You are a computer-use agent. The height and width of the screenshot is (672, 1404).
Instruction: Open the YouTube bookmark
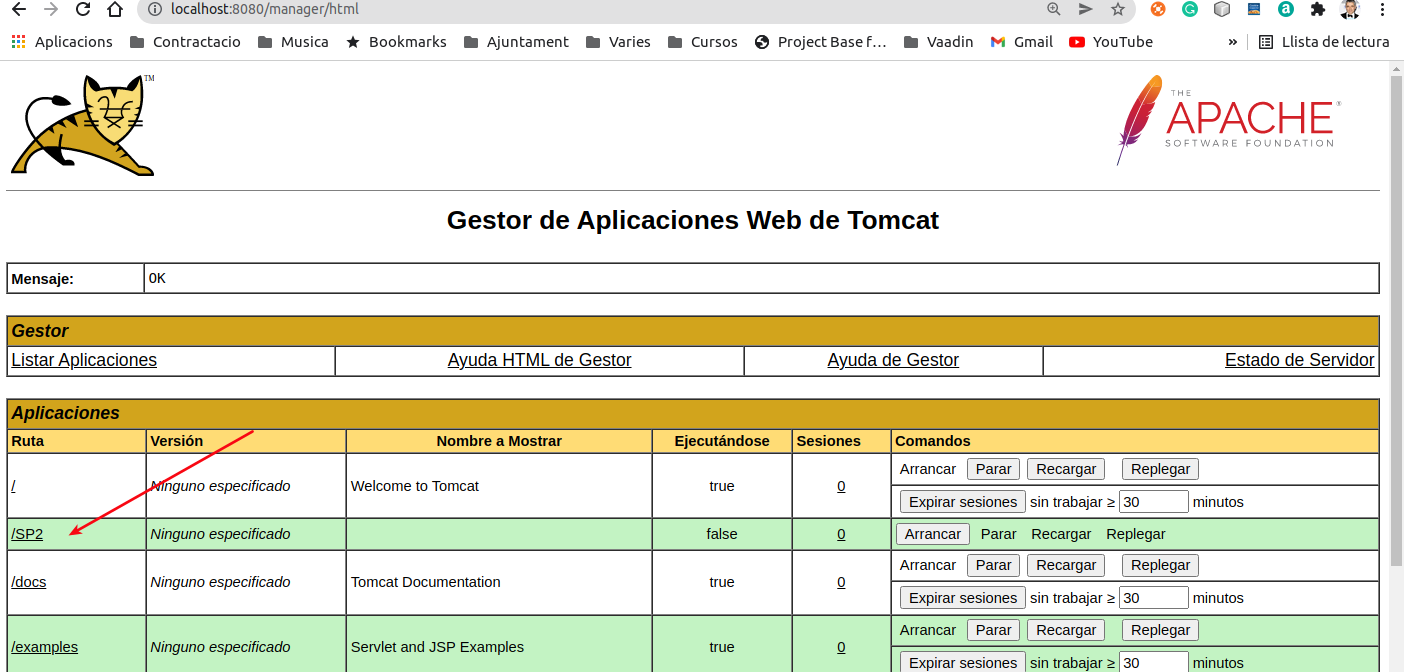click(x=1111, y=42)
